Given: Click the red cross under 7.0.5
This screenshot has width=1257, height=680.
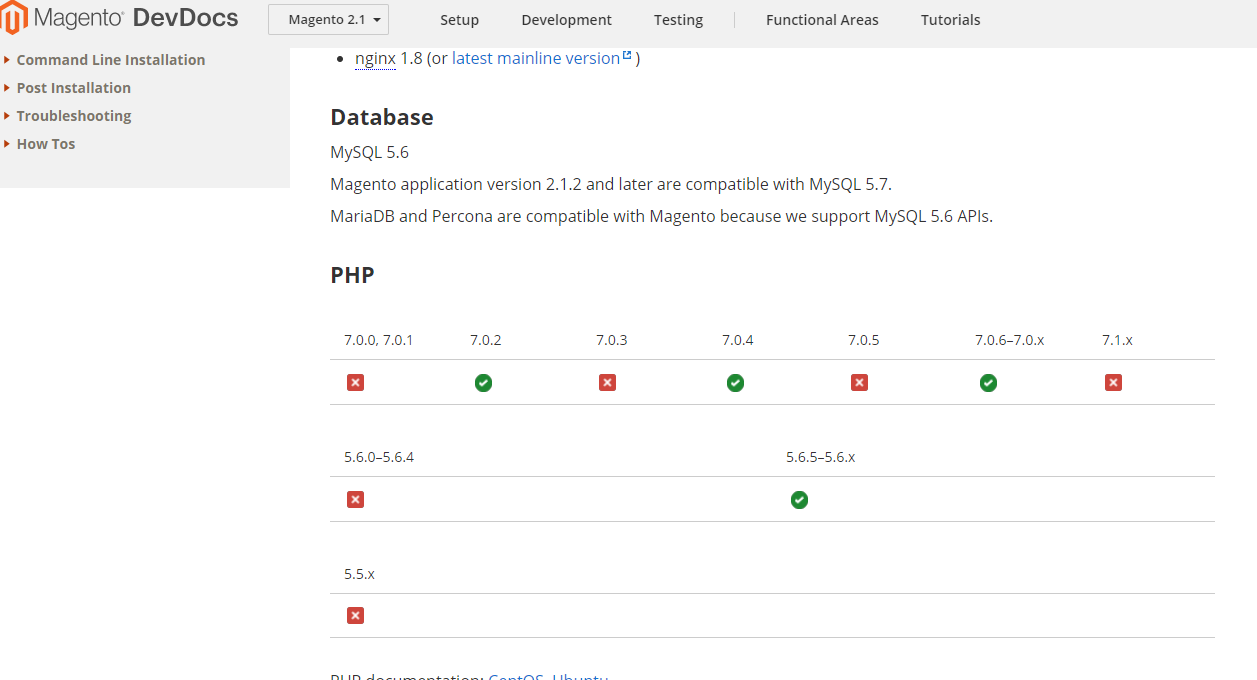Looking at the screenshot, I should click(x=859, y=382).
